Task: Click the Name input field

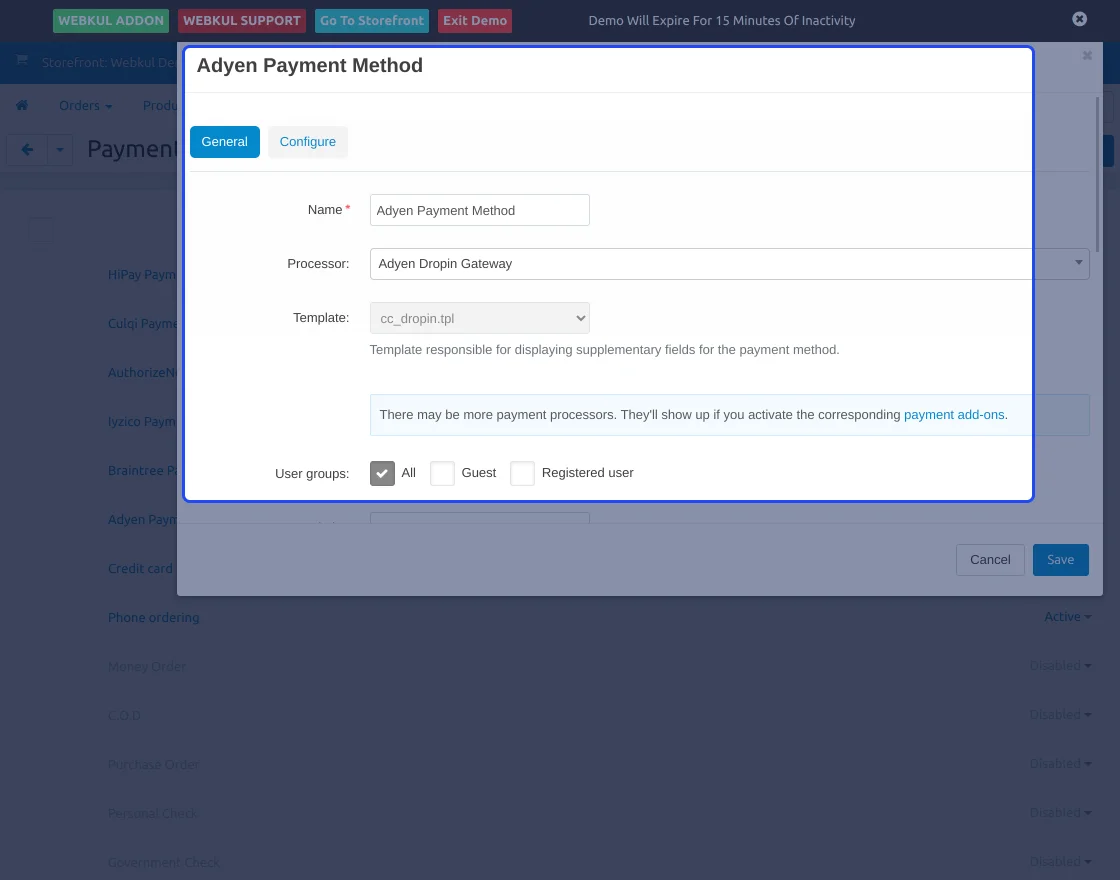Action: (x=479, y=210)
